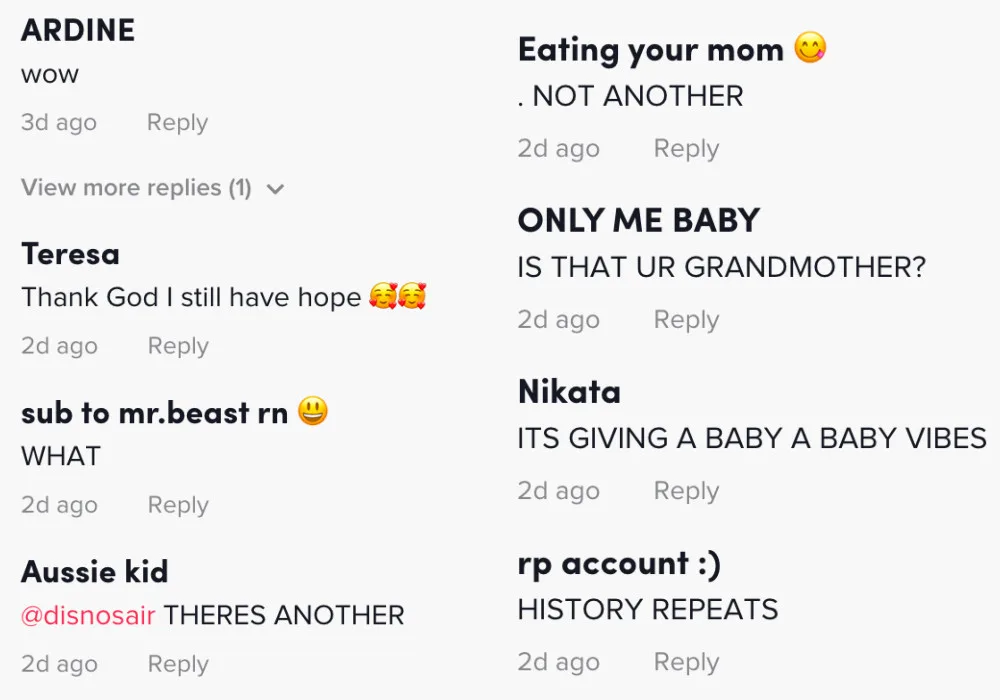Click the smiley emoji after mr.beast rn
Viewport: 1000px width, 700px height.
312,412
